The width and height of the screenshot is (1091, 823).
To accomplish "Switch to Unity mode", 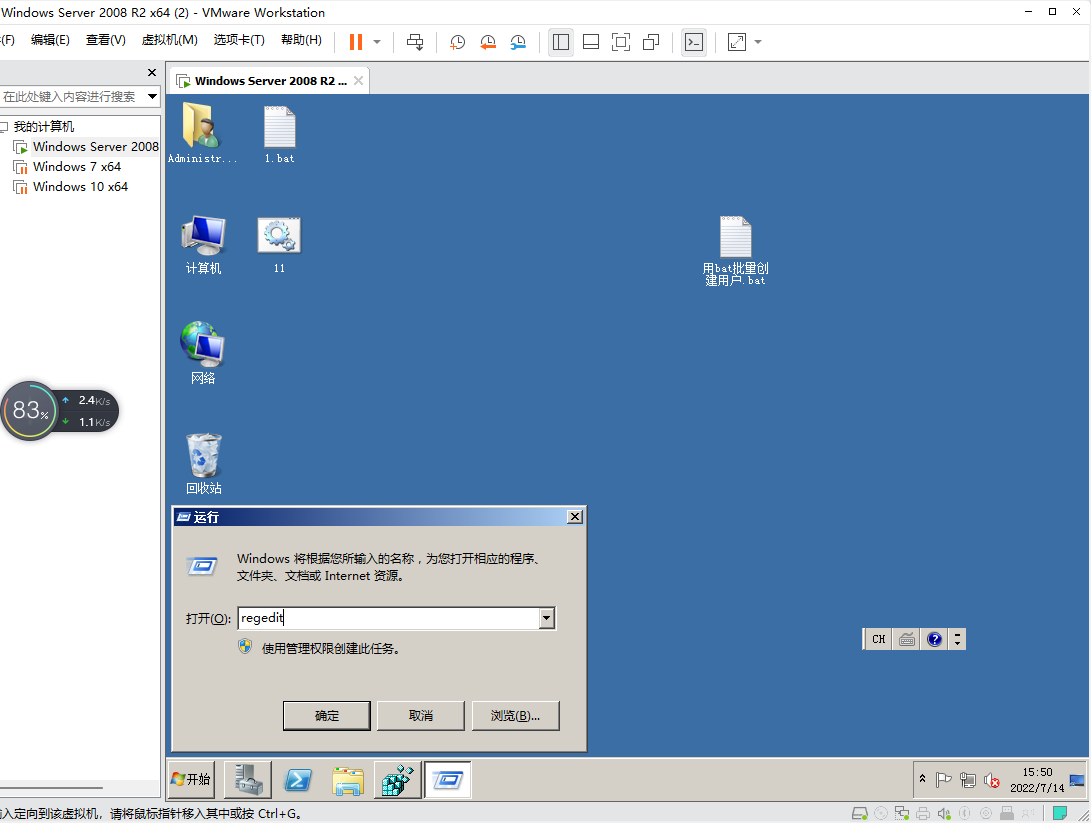I will [x=651, y=42].
